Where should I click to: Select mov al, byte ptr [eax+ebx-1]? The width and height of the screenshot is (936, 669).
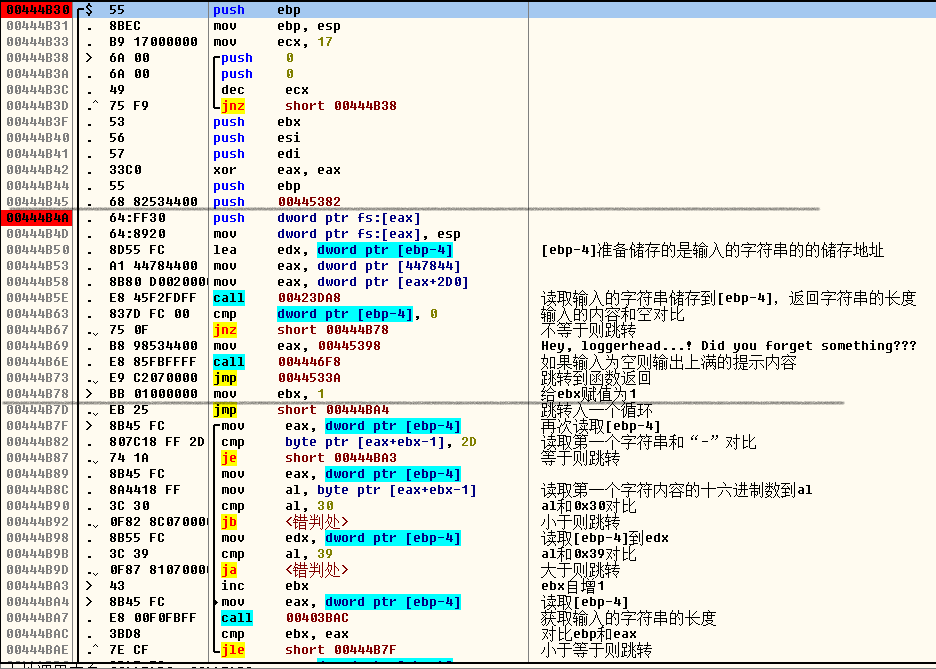coord(349,490)
